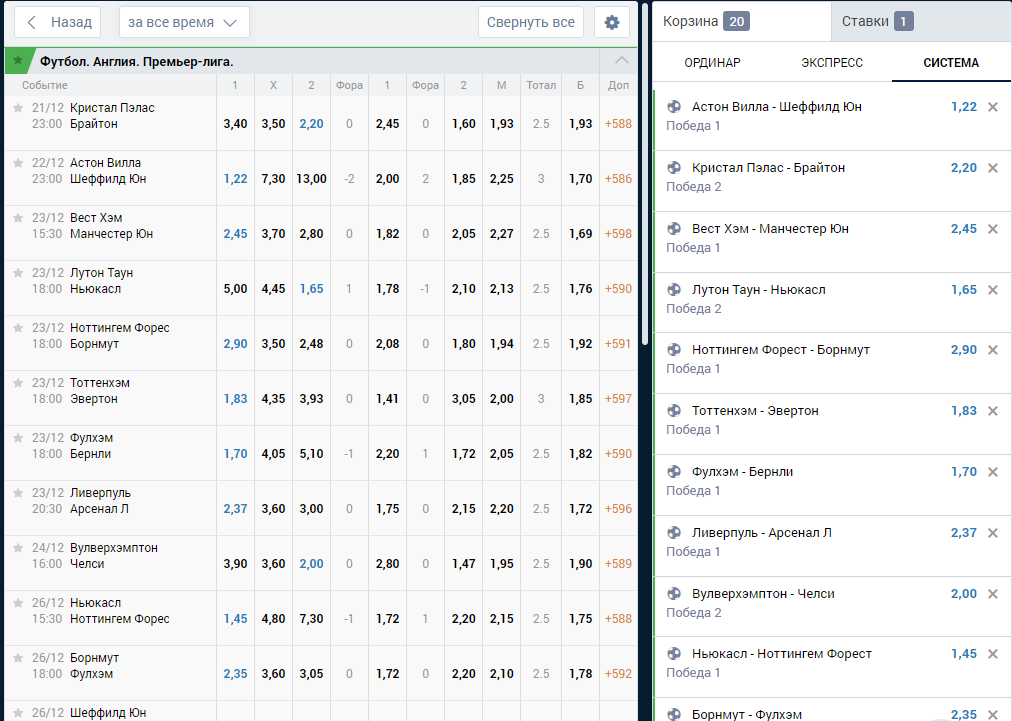Image resolution: width=1012 pixels, height=721 pixels.
Task: Favorite the Астон Вилла – Шеффилд Юн match star
Action: (x=18, y=163)
